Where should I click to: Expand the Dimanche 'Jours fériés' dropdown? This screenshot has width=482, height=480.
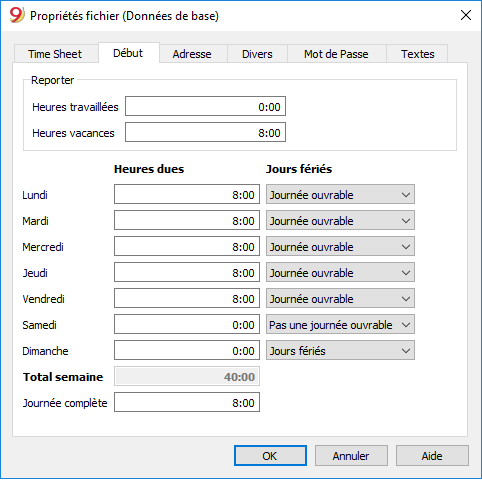pyautogui.click(x=340, y=350)
